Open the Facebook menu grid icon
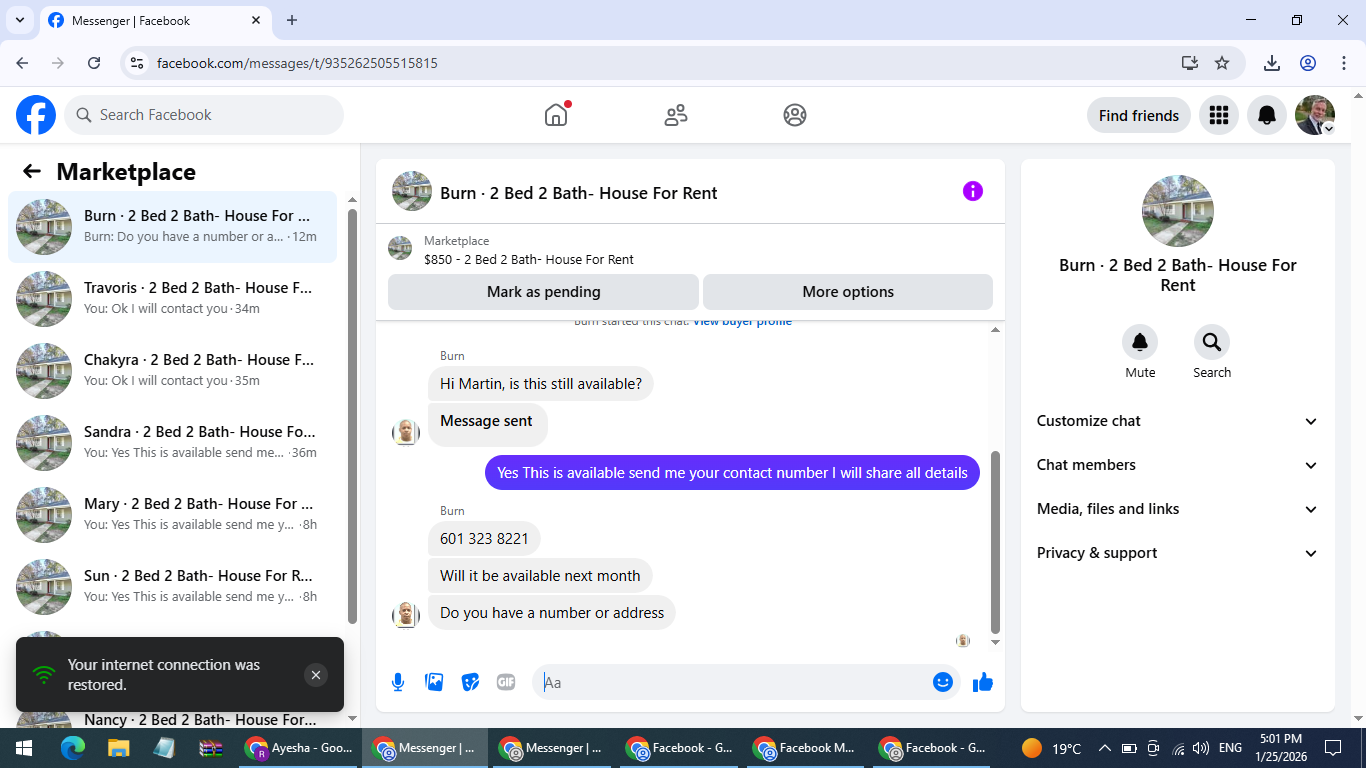The height and width of the screenshot is (768, 1366). click(x=1218, y=115)
